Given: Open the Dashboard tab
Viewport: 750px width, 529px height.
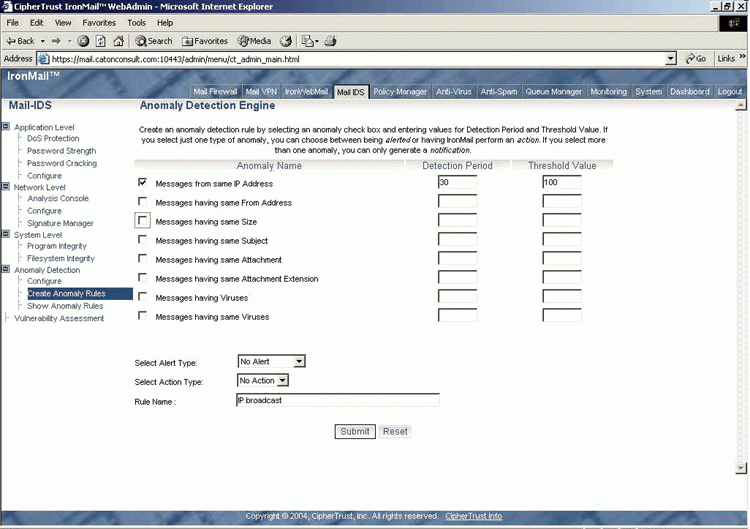Looking at the screenshot, I should tap(689, 92).
